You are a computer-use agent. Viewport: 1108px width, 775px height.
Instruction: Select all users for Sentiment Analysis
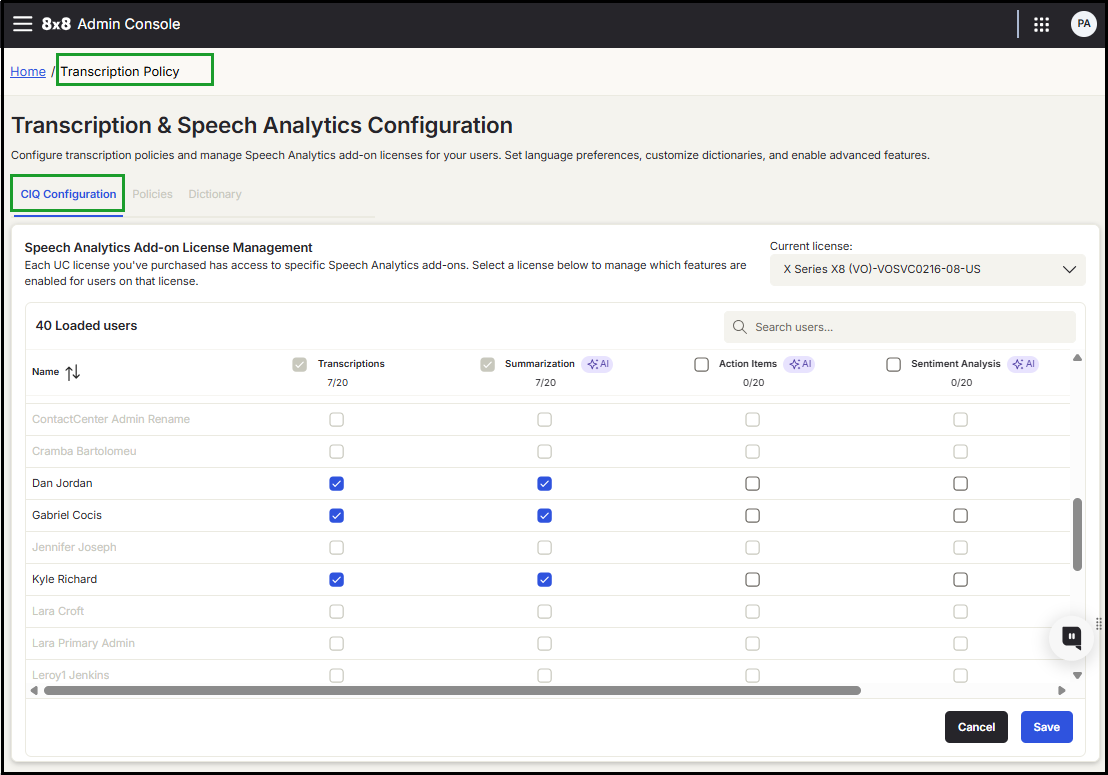[x=894, y=365]
